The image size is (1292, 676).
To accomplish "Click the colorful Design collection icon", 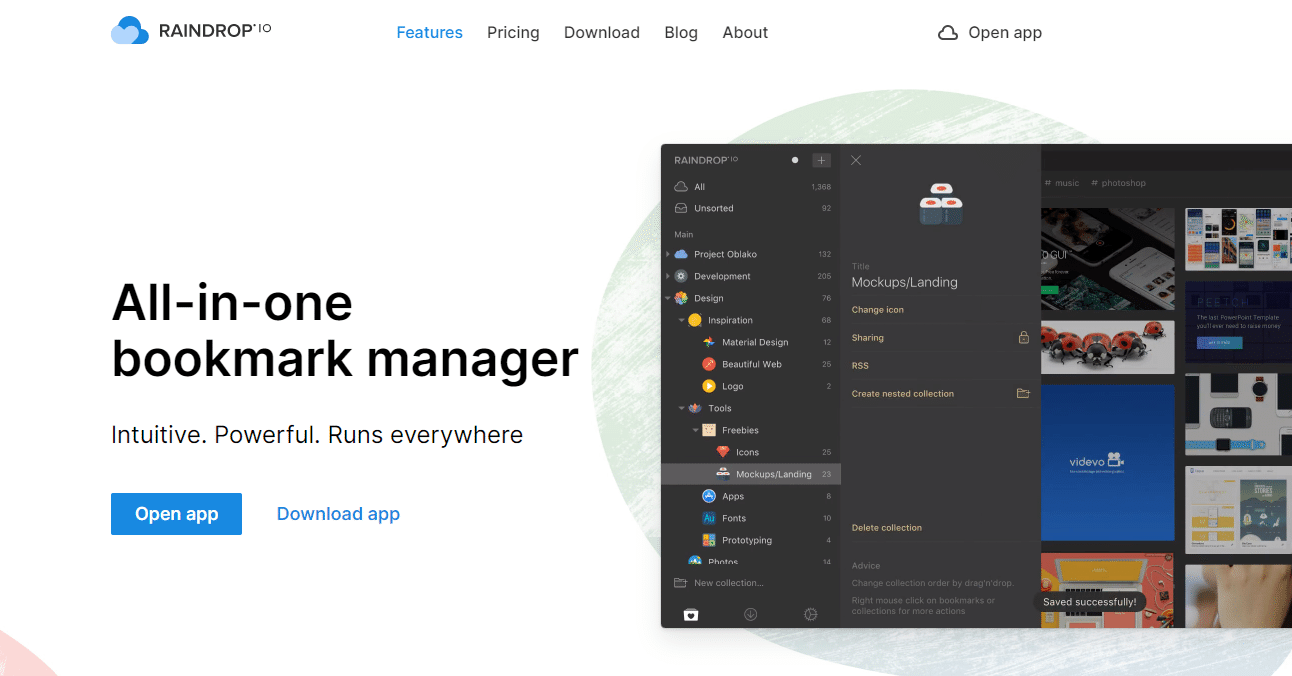I will pos(681,298).
